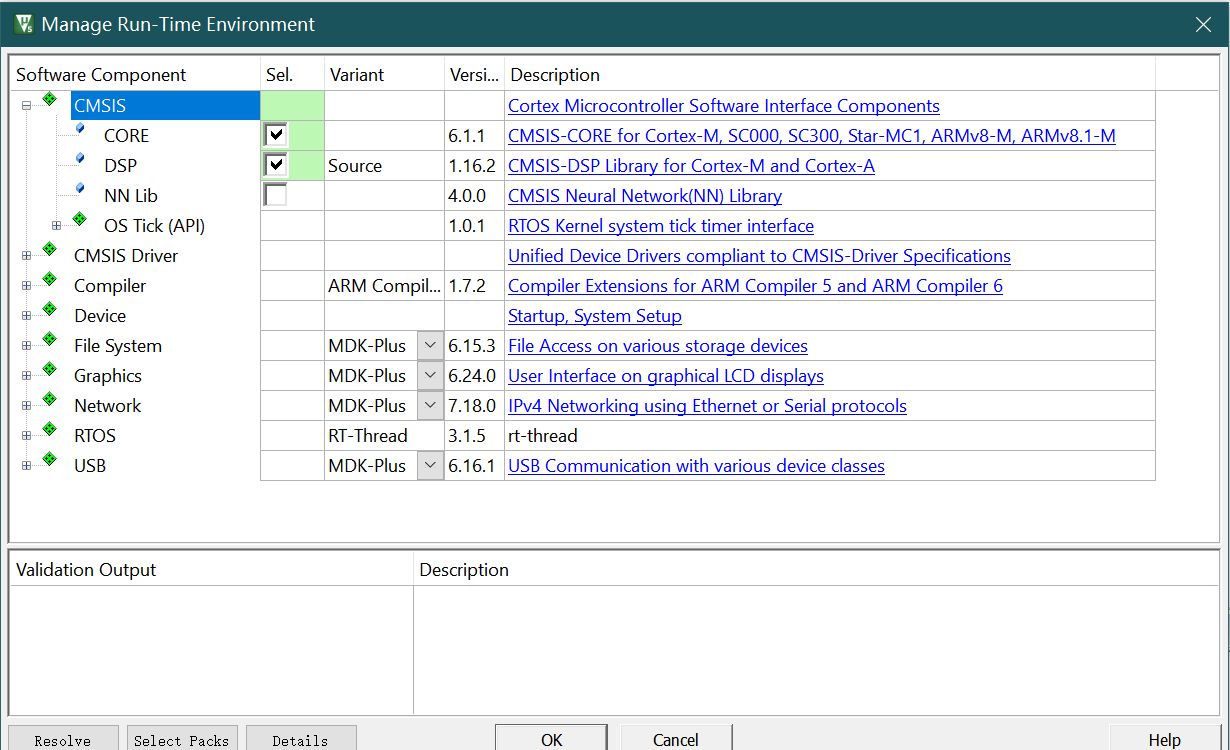Expand the USB tree node

(x=26, y=466)
